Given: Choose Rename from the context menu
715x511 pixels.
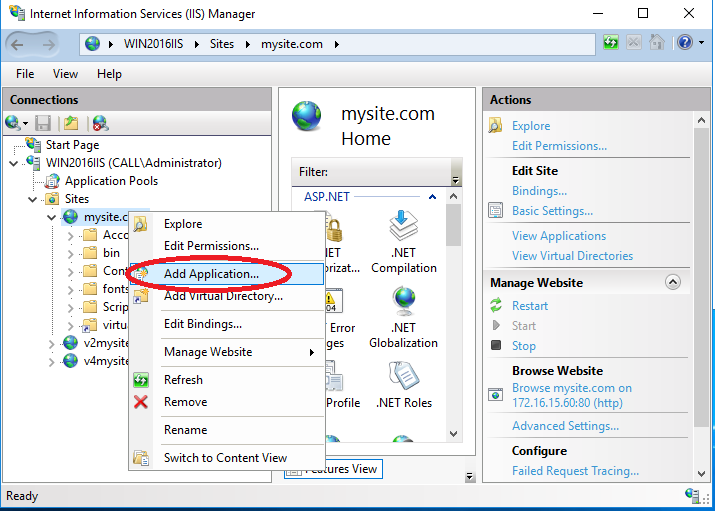Looking at the screenshot, I should pyautogui.click(x=227, y=430).
